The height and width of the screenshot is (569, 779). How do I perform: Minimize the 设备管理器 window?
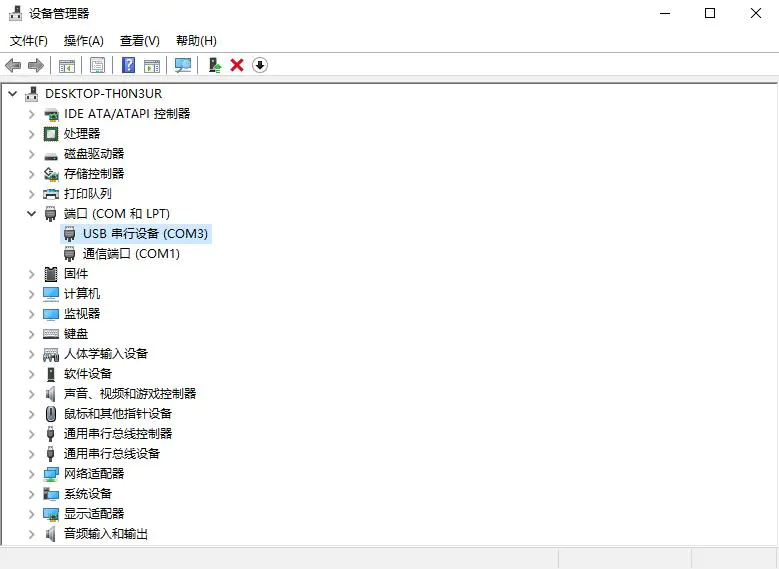coord(665,13)
